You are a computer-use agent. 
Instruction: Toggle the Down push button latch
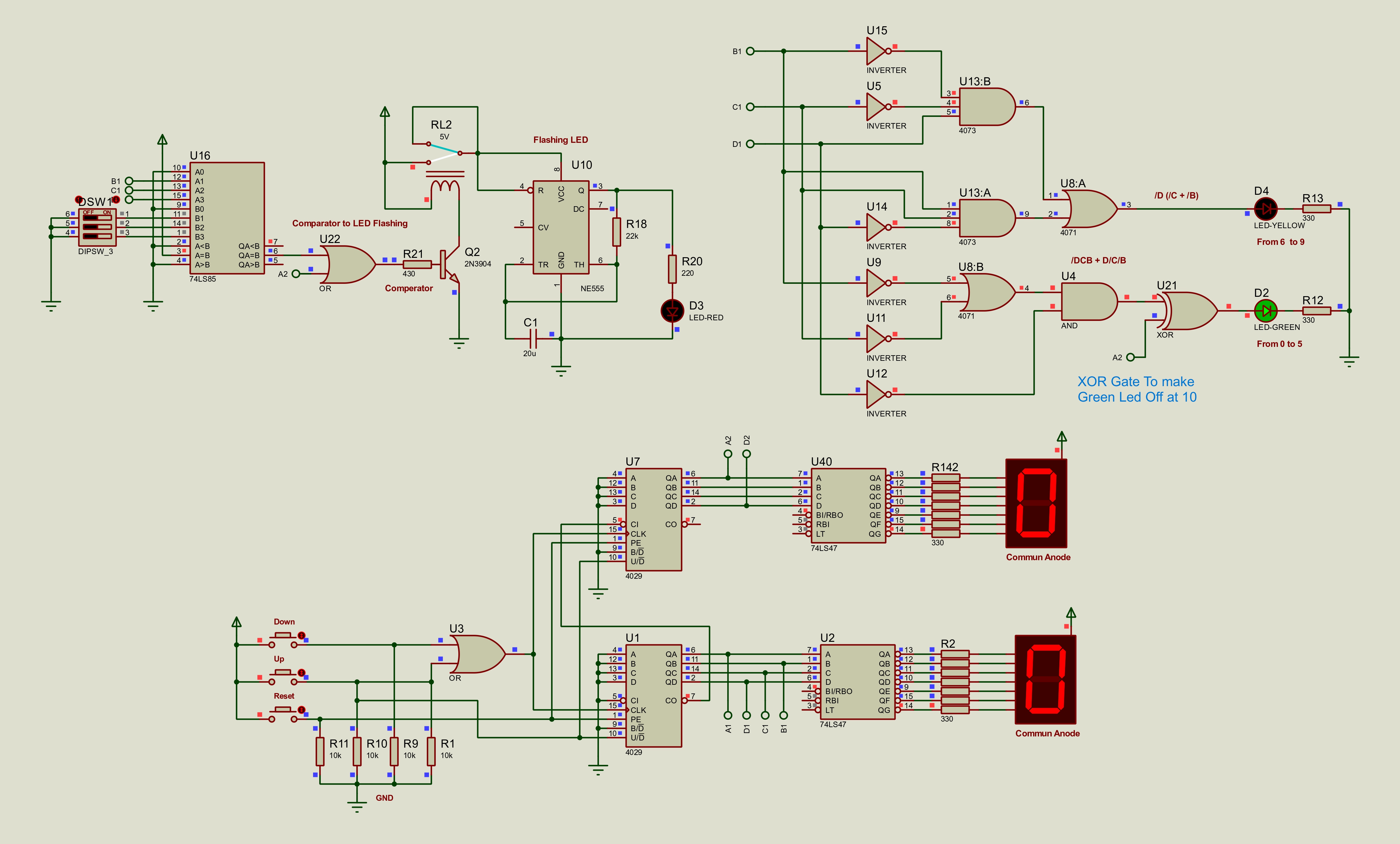click(302, 635)
